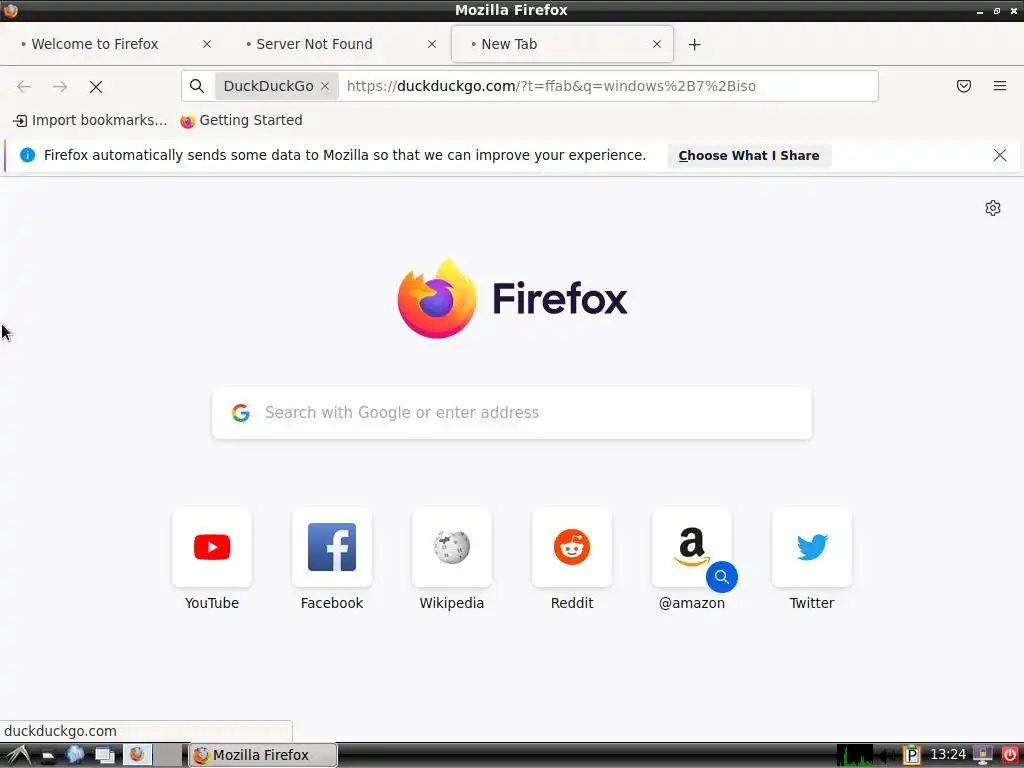The height and width of the screenshot is (768, 1024).
Task: Close the Welcome to Firefox tab
Action: 206,44
